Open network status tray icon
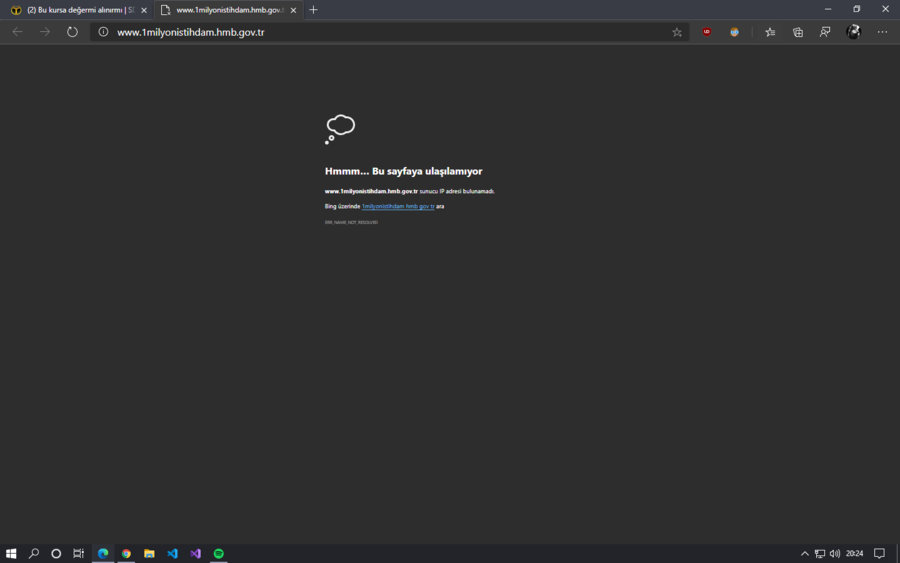900x563 pixels. [820, 553]
